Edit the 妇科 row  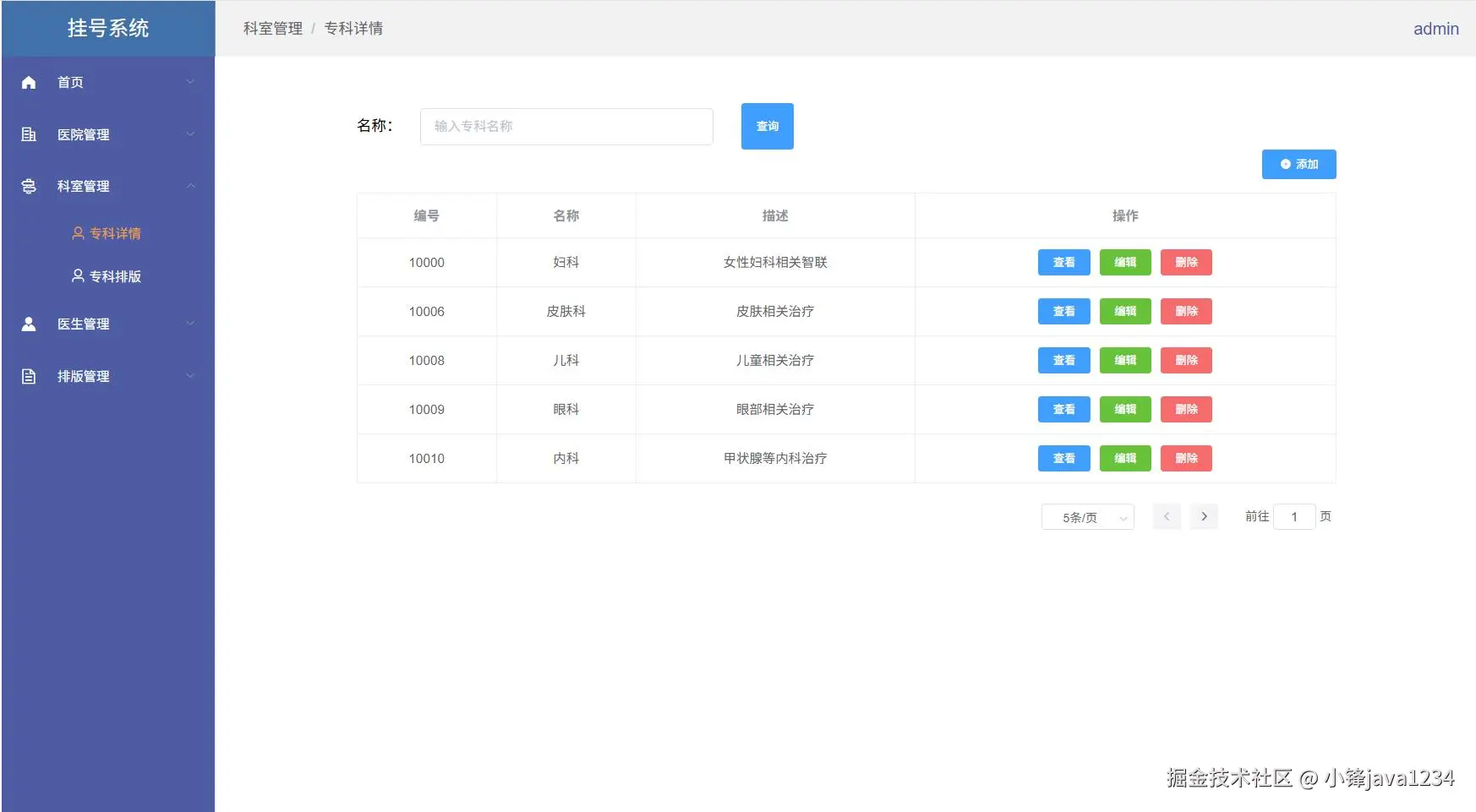[1125, 262]
